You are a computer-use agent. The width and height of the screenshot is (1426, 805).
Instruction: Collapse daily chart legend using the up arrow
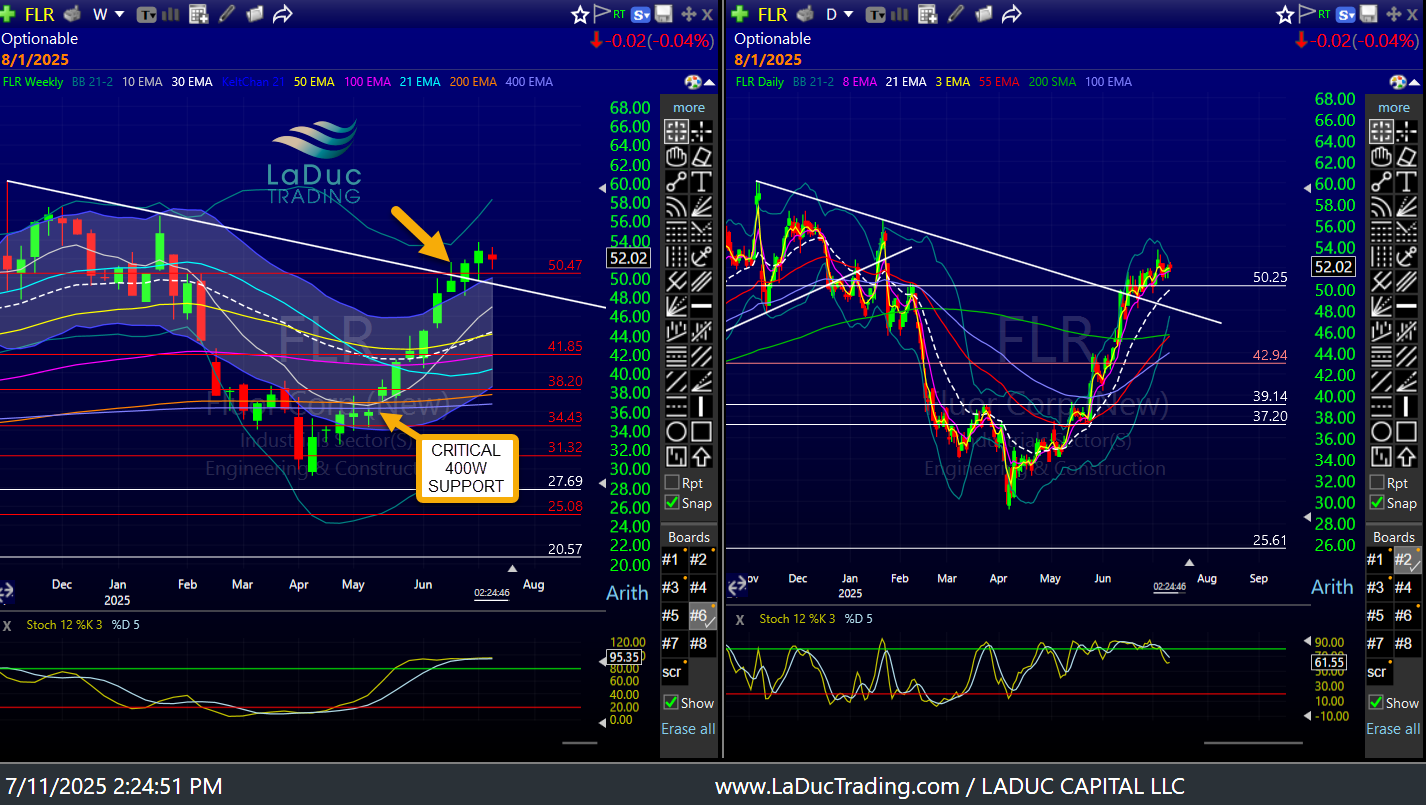click(1415, 82)
